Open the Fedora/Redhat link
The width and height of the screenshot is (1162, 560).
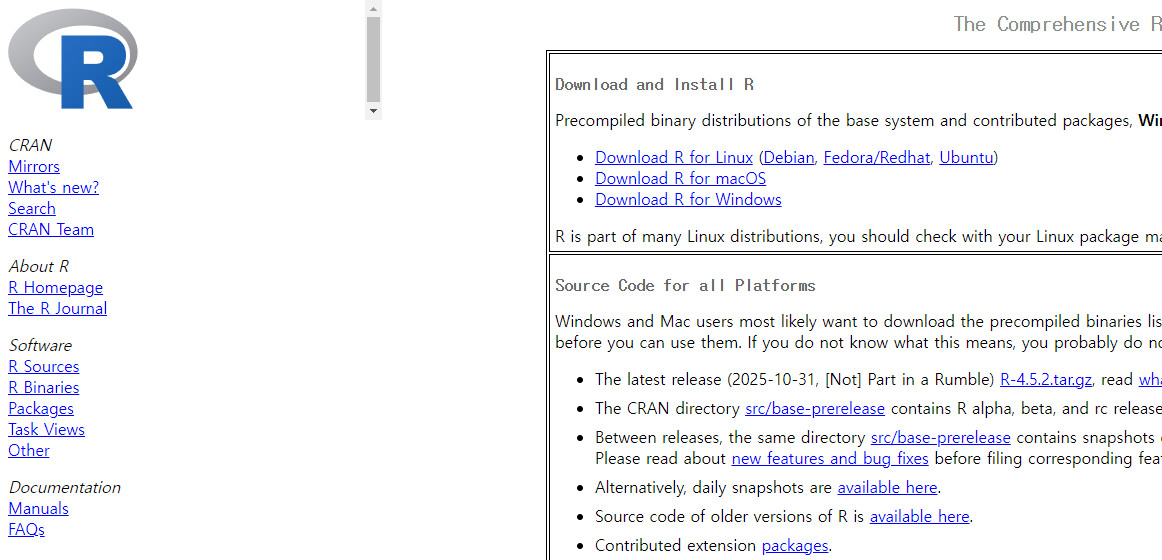pos(877,158)
